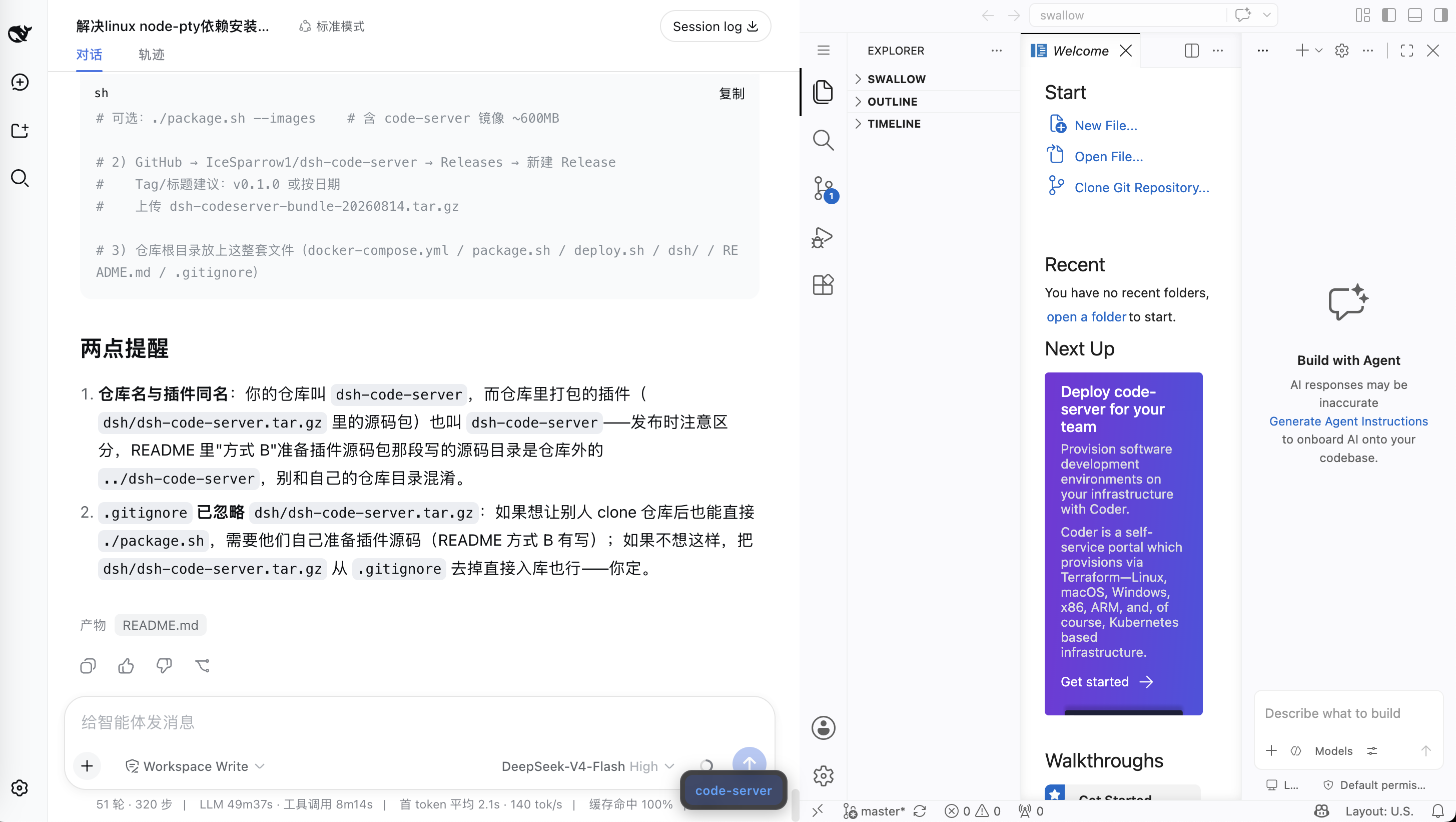This screenshot has width=1456, height=822.
Task: Add an attachment with the plus button
Action: tap(87, 766)
